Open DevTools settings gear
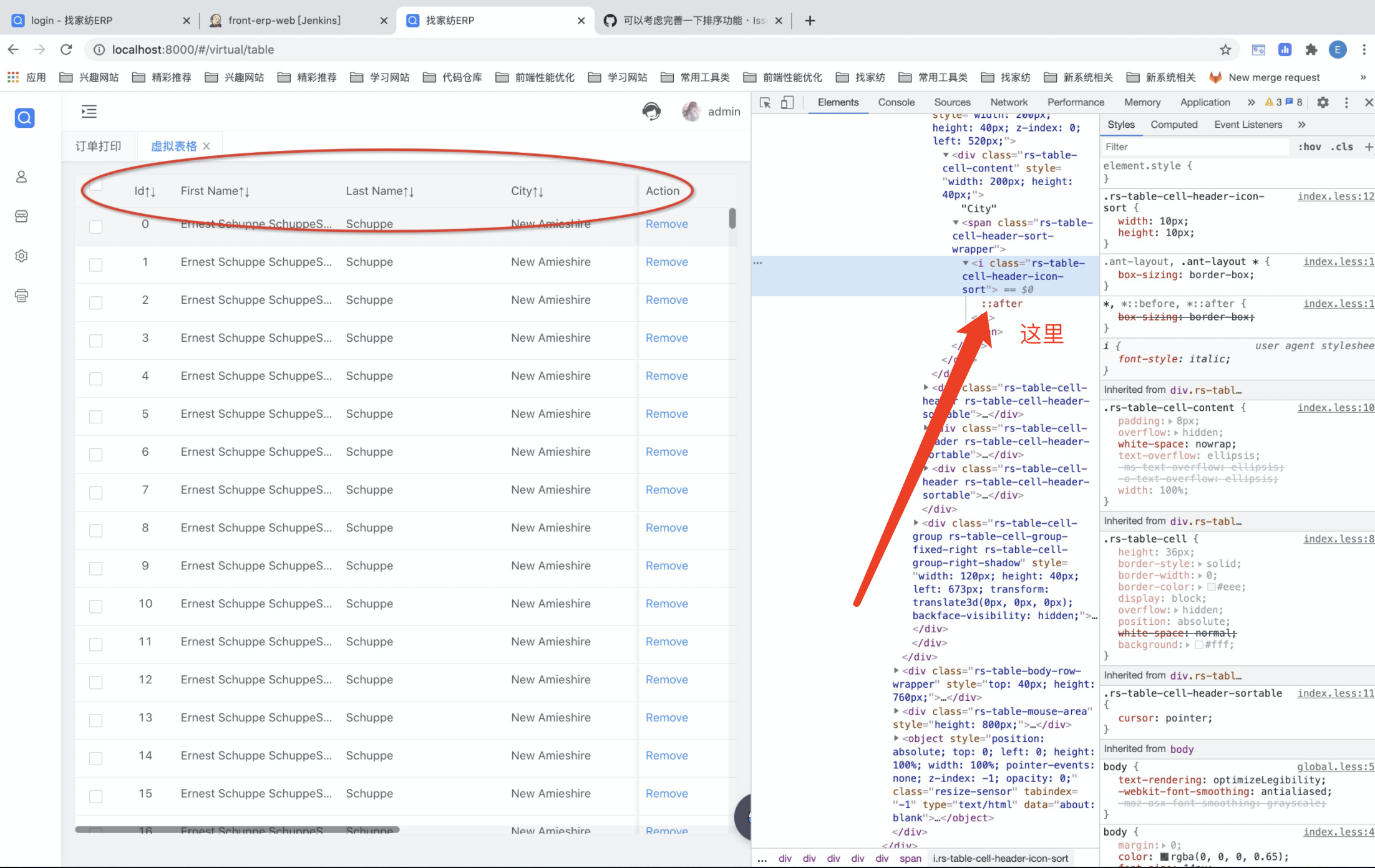 pos(1323,102)
